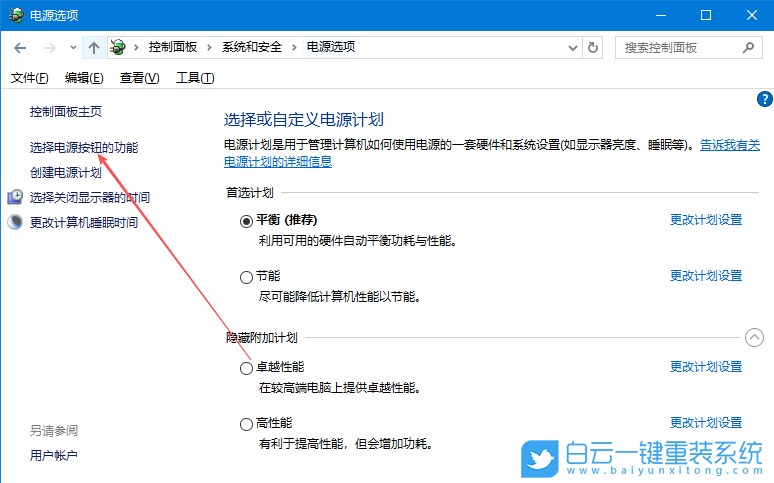The width and height of the screenshot is (774, 483).
Task: Select the 节能 power plan
Action: point(246,277)
